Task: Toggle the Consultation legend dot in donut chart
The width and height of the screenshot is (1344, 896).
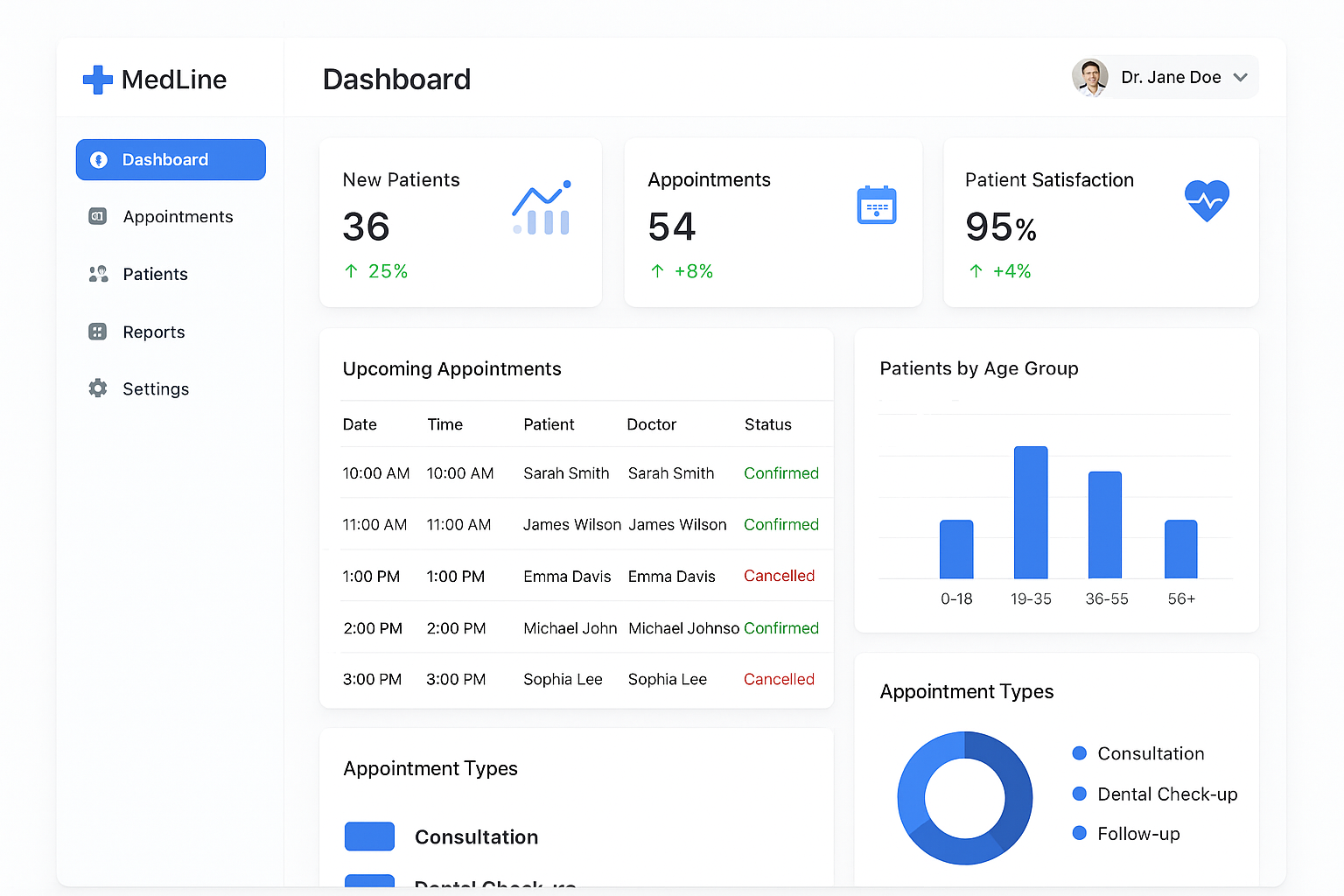Action: 1080,753
